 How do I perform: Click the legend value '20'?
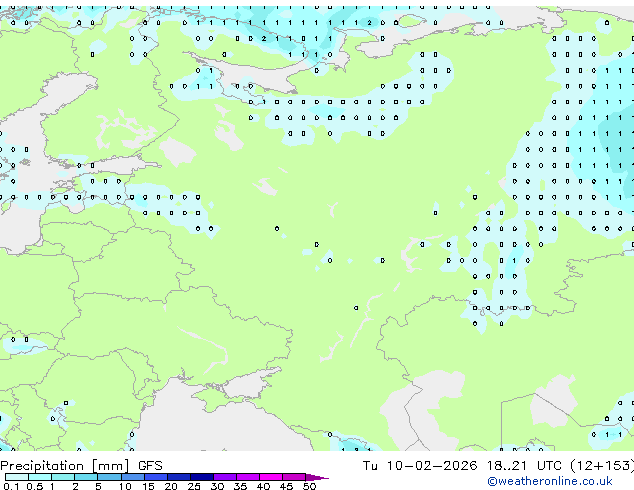(x=171, y=486)
